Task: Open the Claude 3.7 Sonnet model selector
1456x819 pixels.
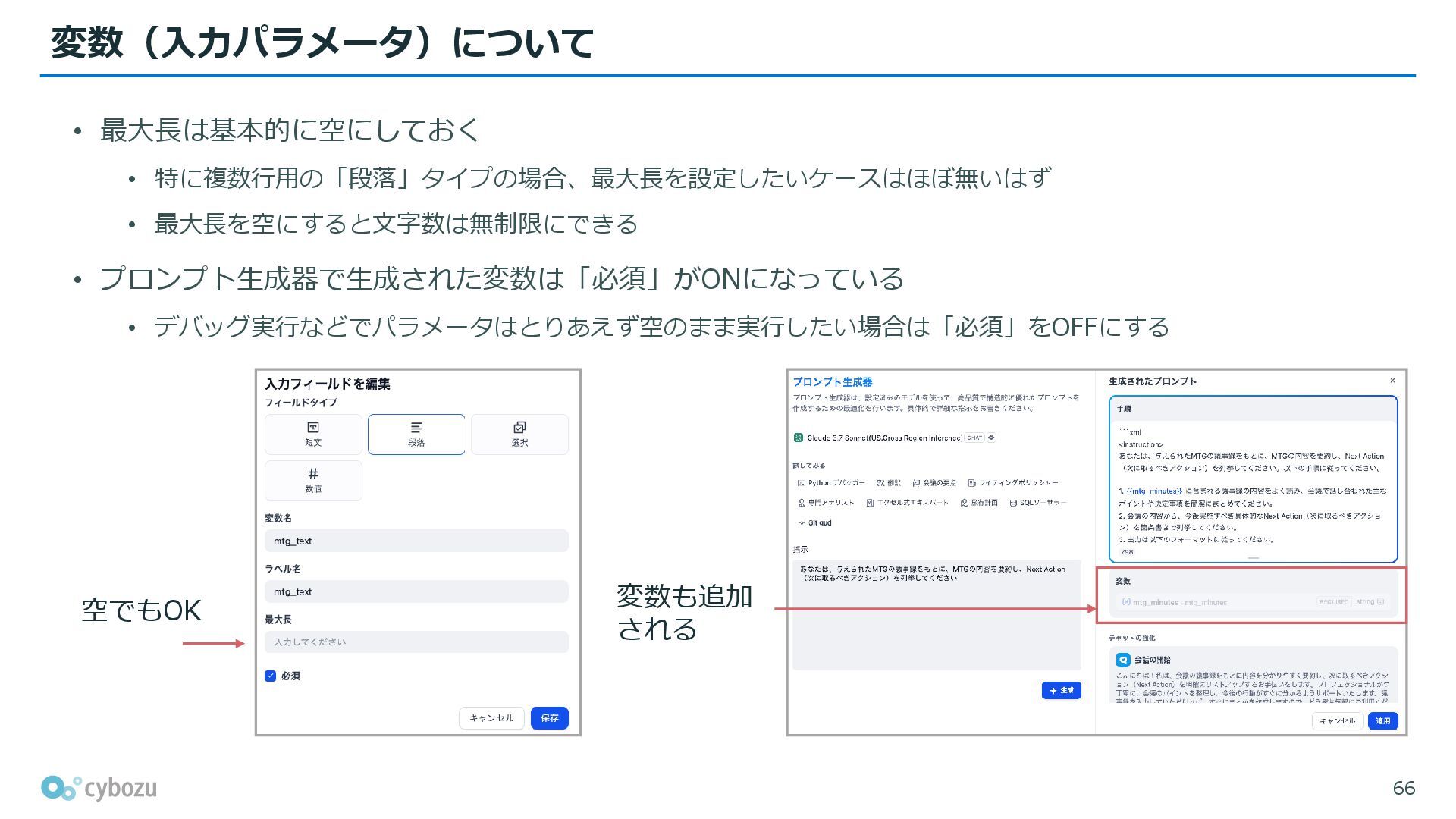Action: tap(895, 438)
